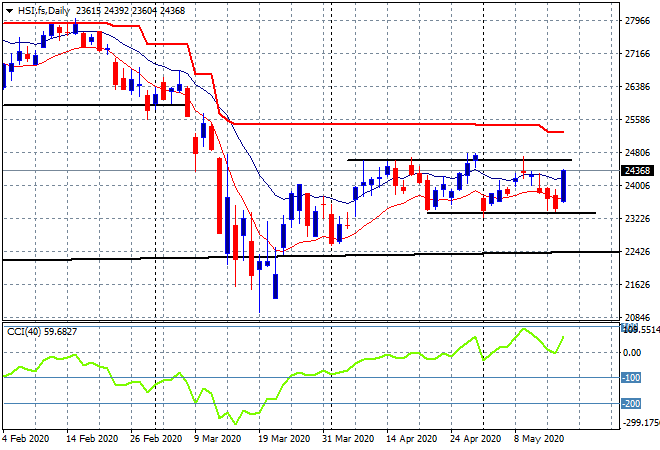Image resolution: width=660 pixels, height=450 pixels.
Task: Click the CCI -100 level label
Action: (x=631, y=378)
